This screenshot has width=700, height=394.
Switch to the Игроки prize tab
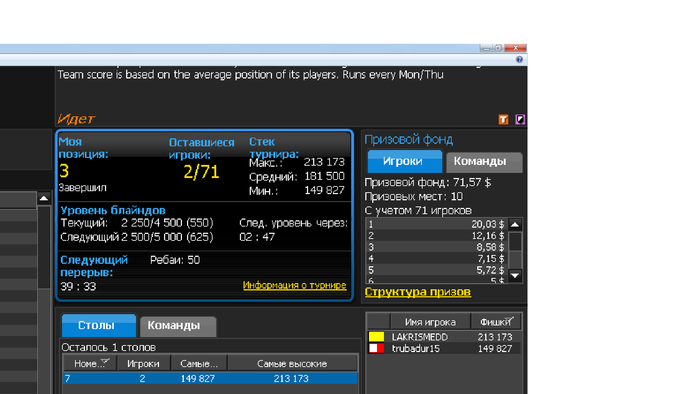pos(404,161)
